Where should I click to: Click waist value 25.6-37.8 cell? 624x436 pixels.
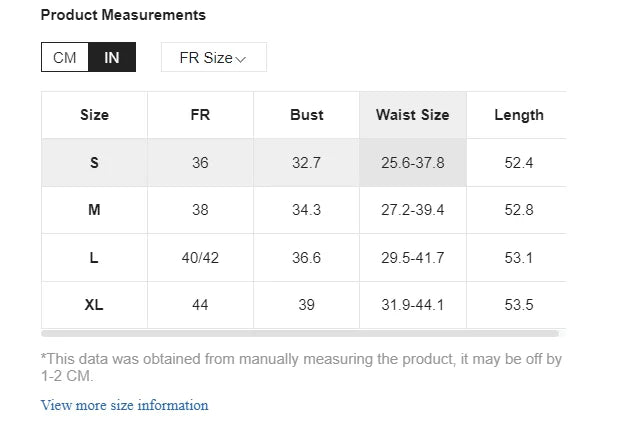coord(412,162)
